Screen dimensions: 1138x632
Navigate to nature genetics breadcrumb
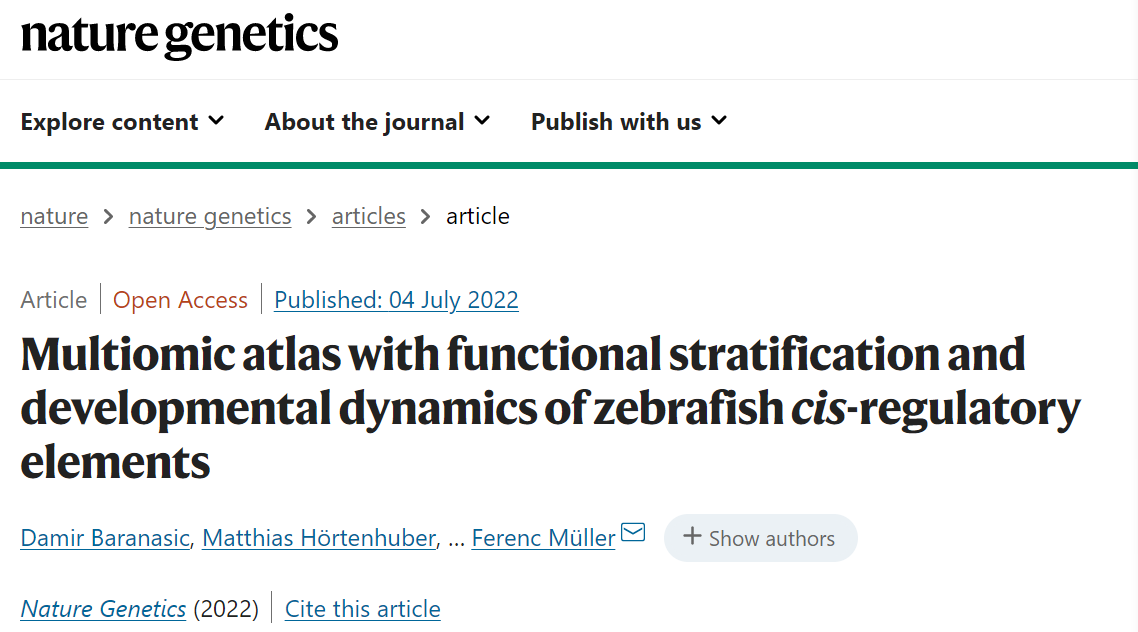coord(210,216)
